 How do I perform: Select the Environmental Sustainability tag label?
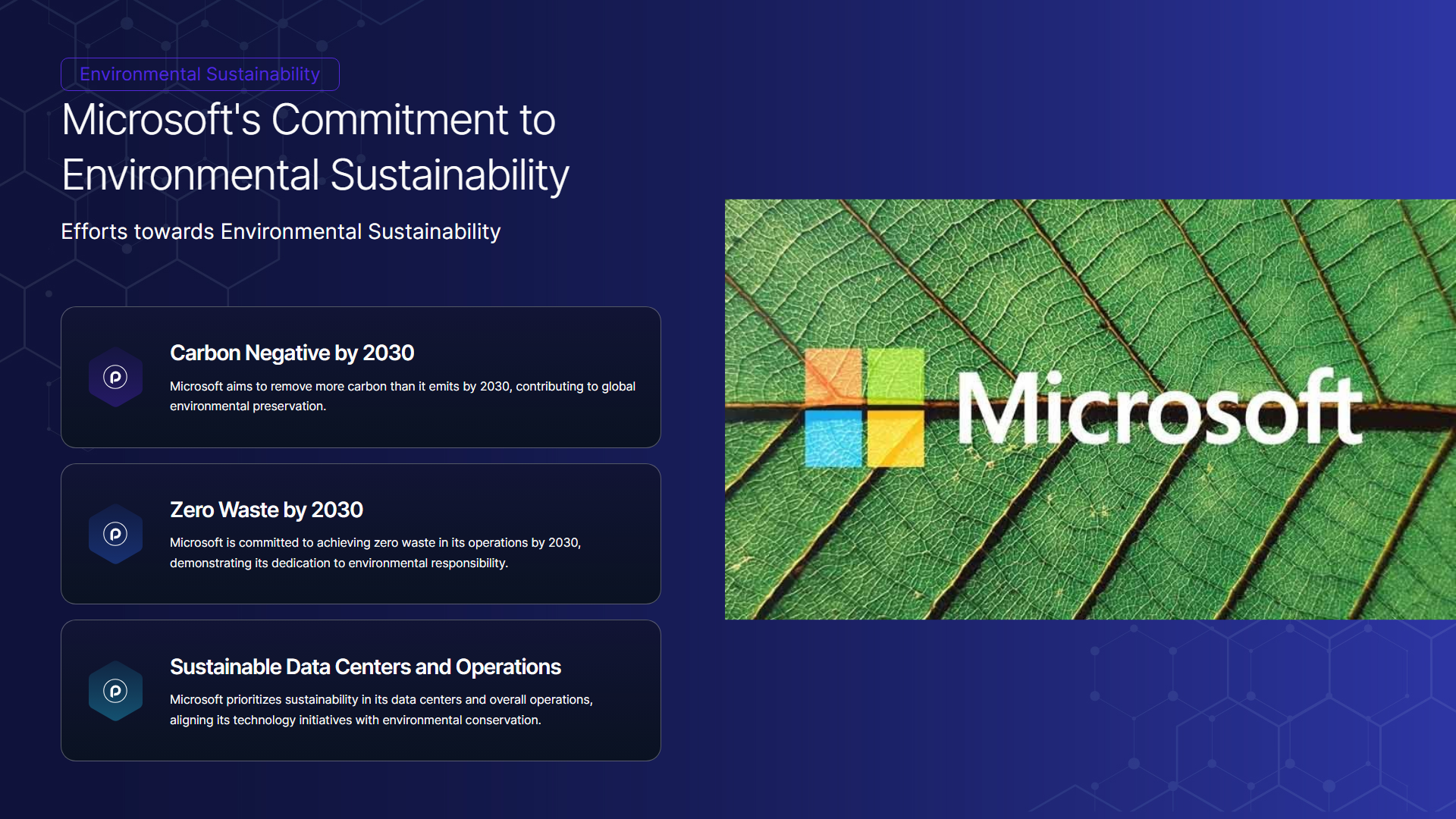point(199,74)
